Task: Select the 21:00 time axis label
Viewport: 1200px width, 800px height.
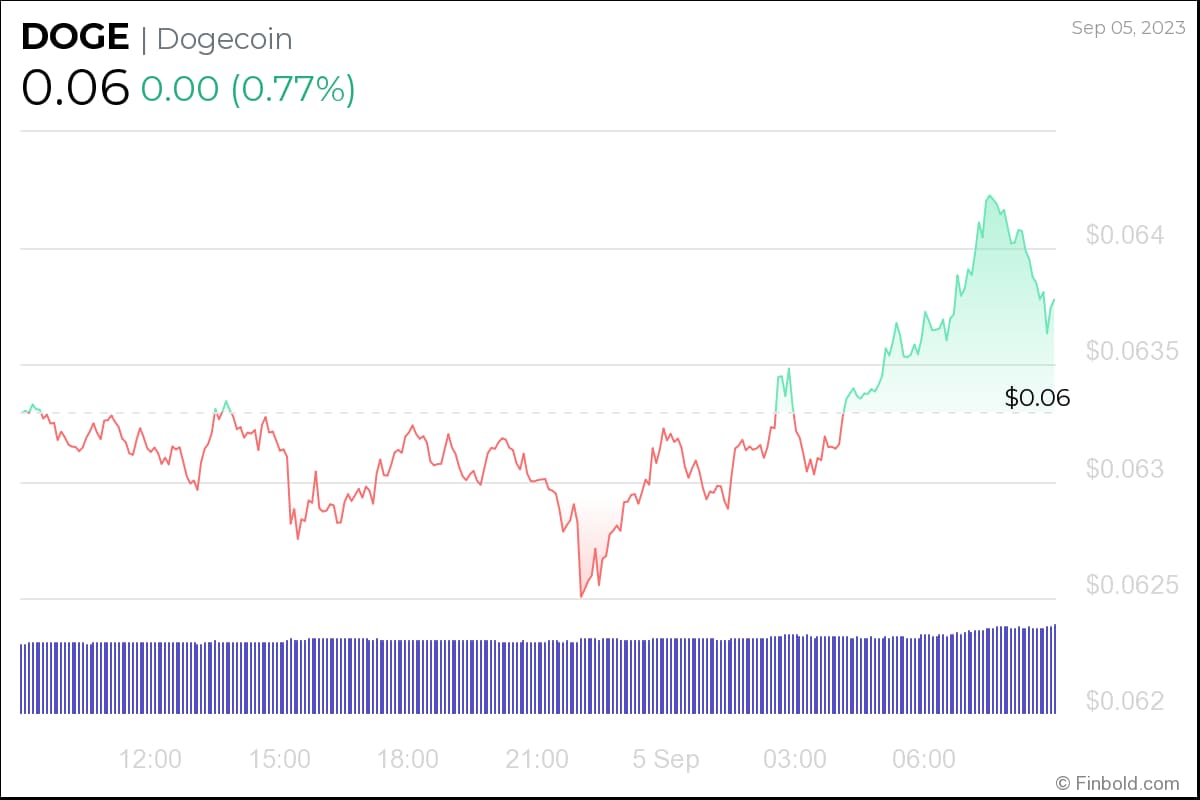Action: coord(537,759)
